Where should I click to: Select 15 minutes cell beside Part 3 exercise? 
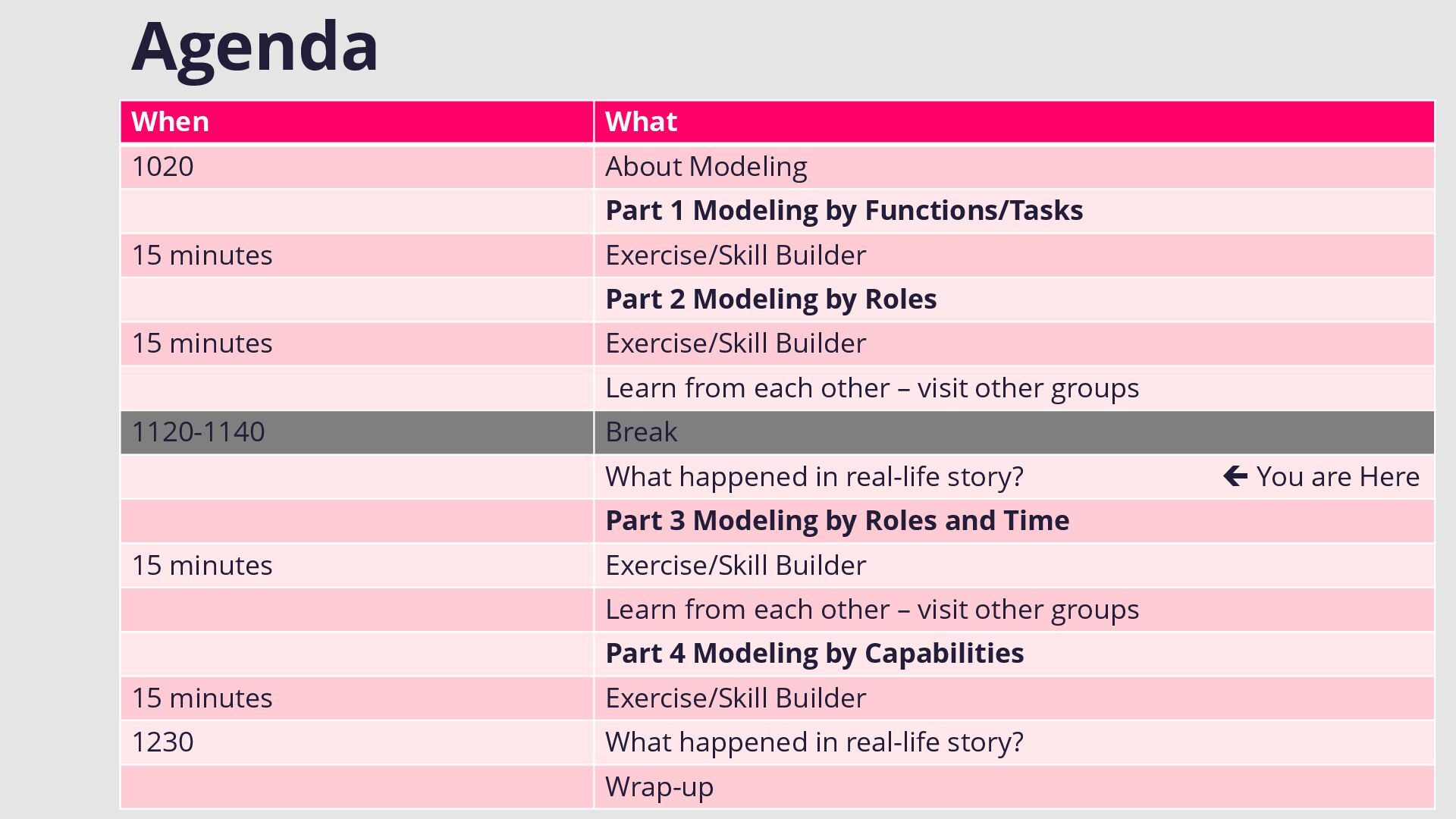pos(357,566)
